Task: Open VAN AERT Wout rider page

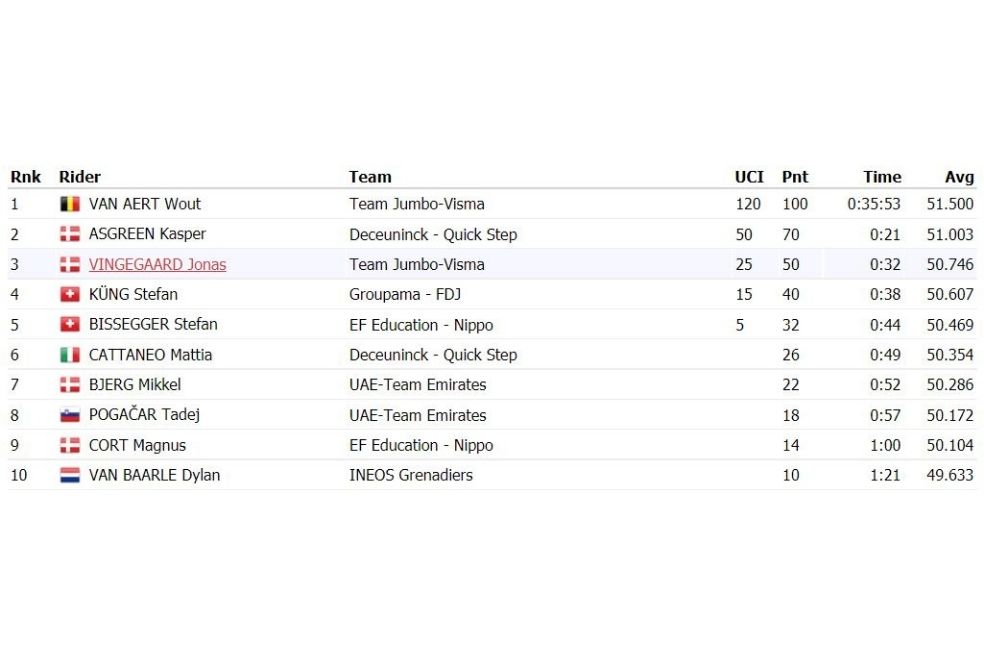Action: coord(145,204)
